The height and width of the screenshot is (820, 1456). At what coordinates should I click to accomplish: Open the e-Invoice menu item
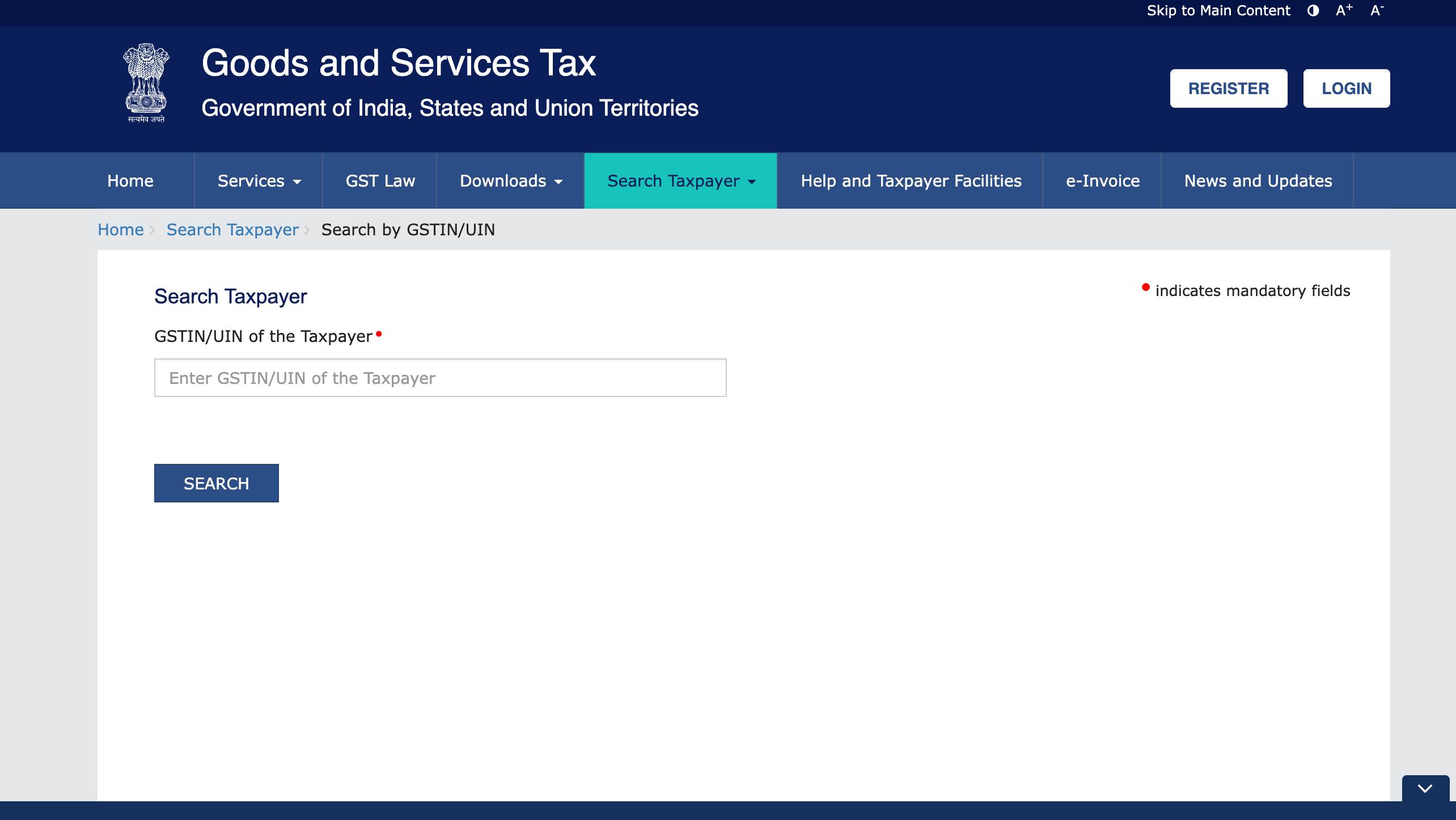coord(1103,181)
